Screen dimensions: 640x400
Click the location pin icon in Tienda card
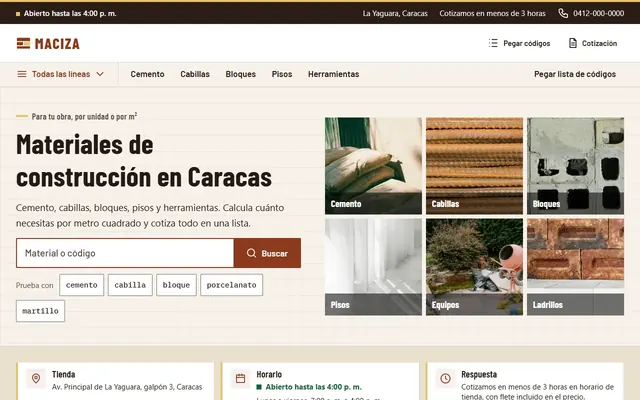(x=36, y=378)
